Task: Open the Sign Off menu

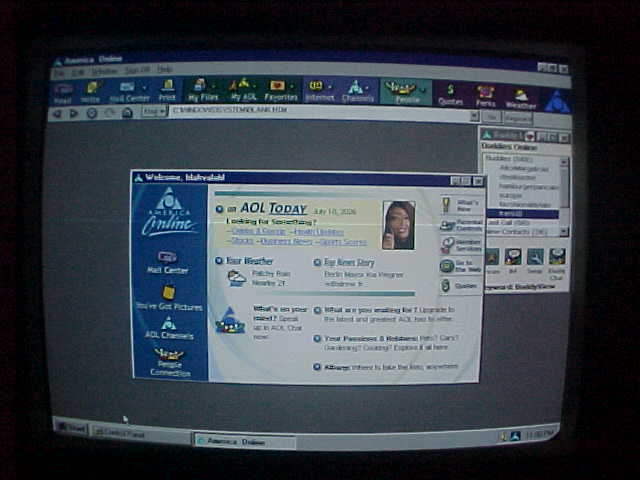Action: 137,70
